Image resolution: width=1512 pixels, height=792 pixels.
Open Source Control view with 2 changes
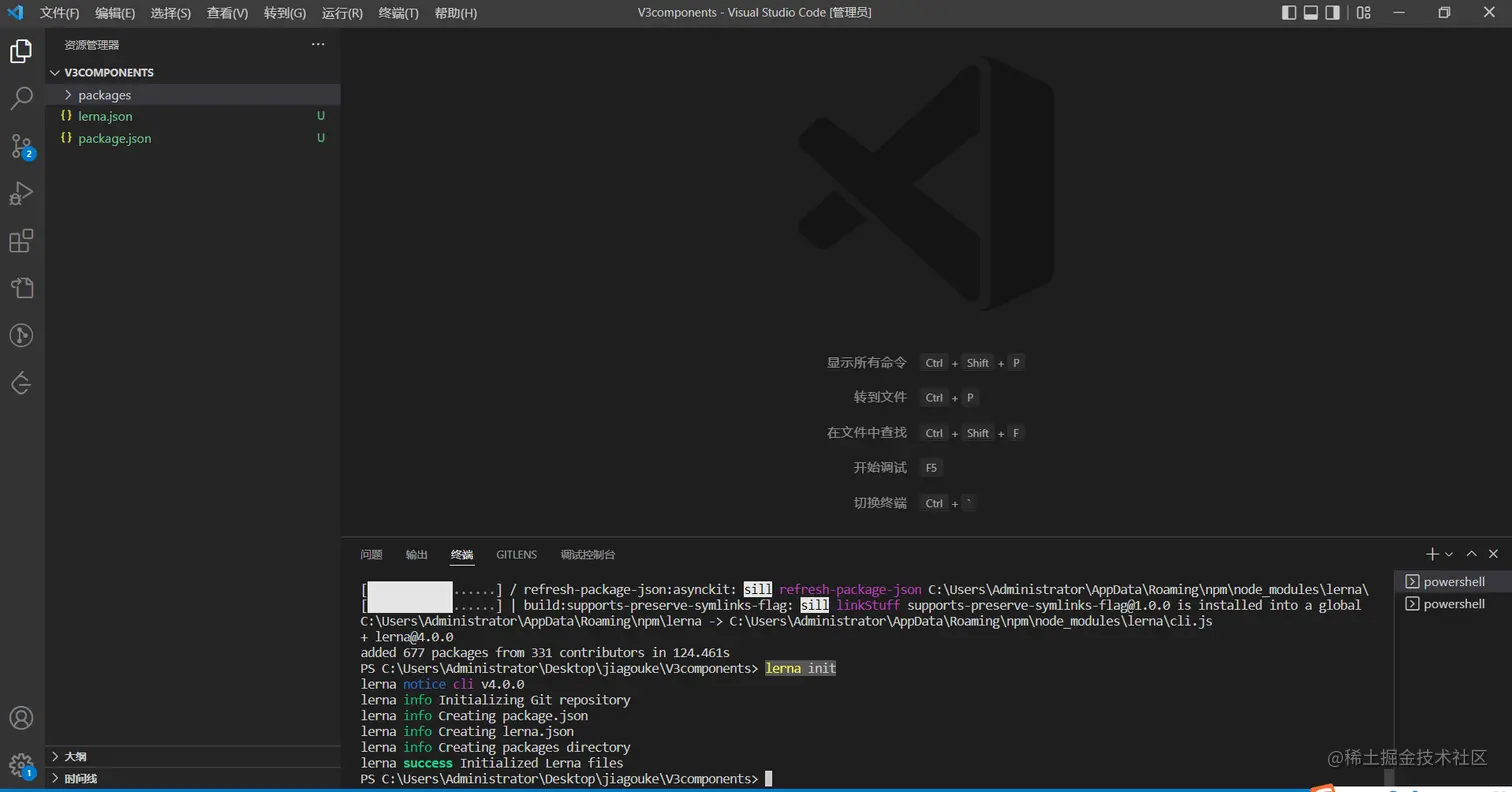coord(21,146)
